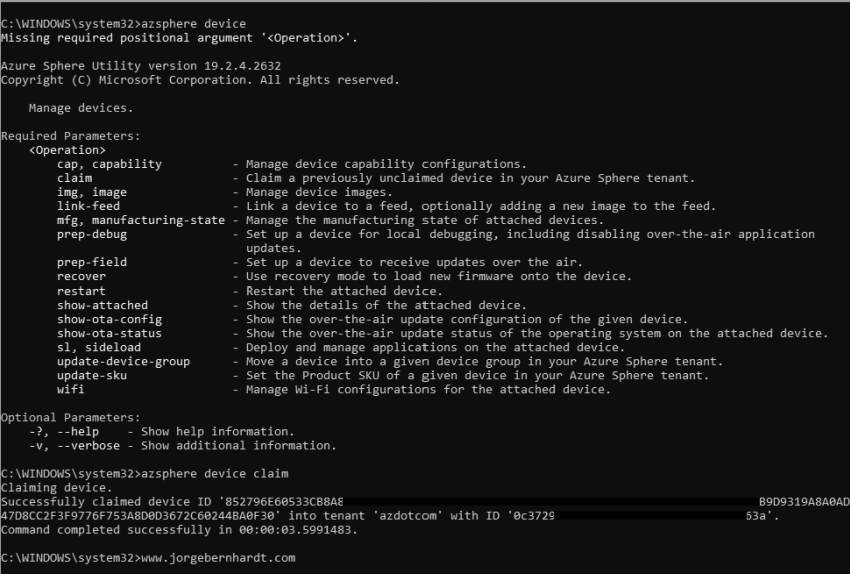Click the "cap, capability" operation name
The image size is (850, 574).
click(109, 164)
